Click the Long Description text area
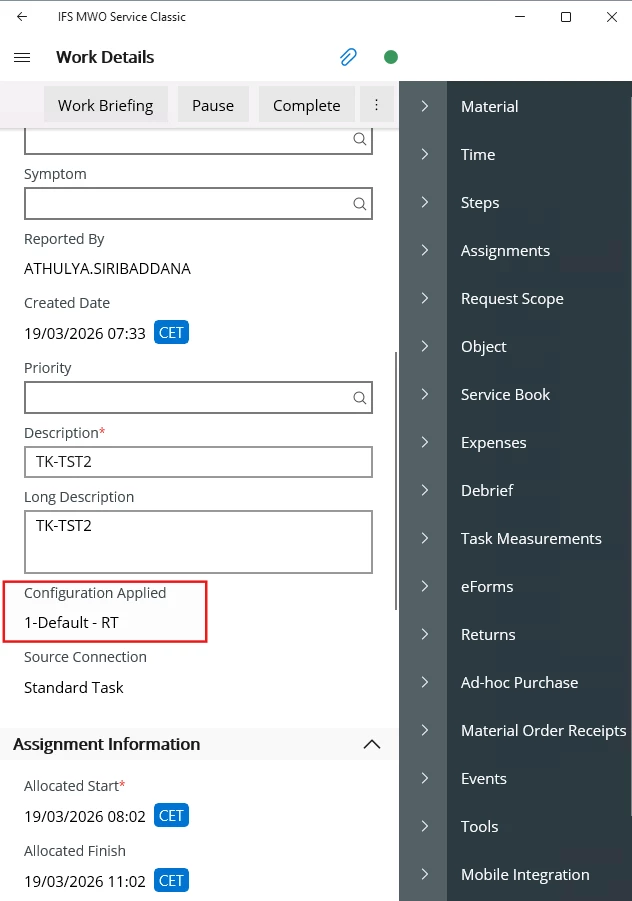Viewport: 632px width, 901px height. coord(198,541)
